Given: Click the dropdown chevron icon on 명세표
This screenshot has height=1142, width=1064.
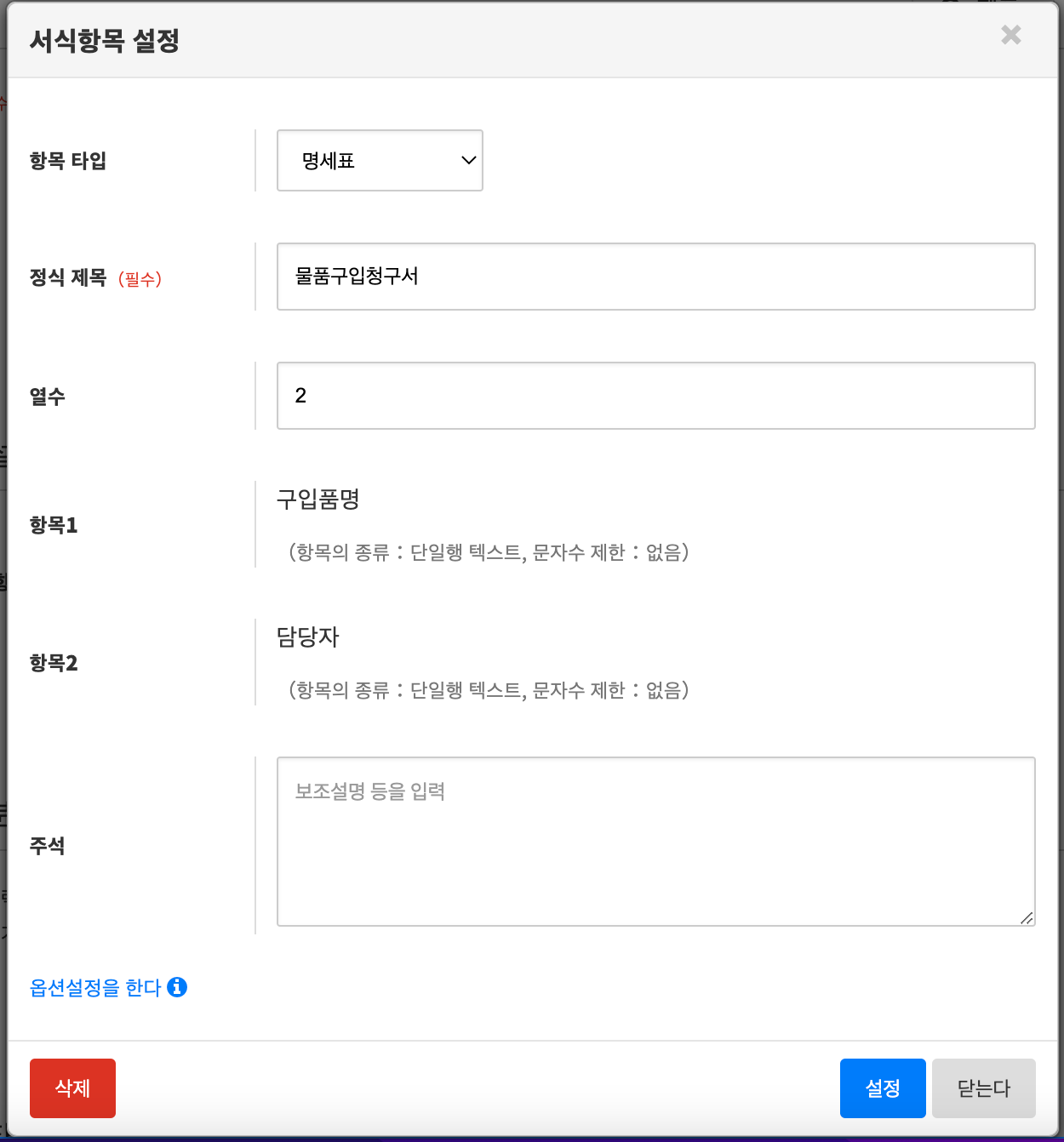Looking at the screenshot, I should point(466,160).
